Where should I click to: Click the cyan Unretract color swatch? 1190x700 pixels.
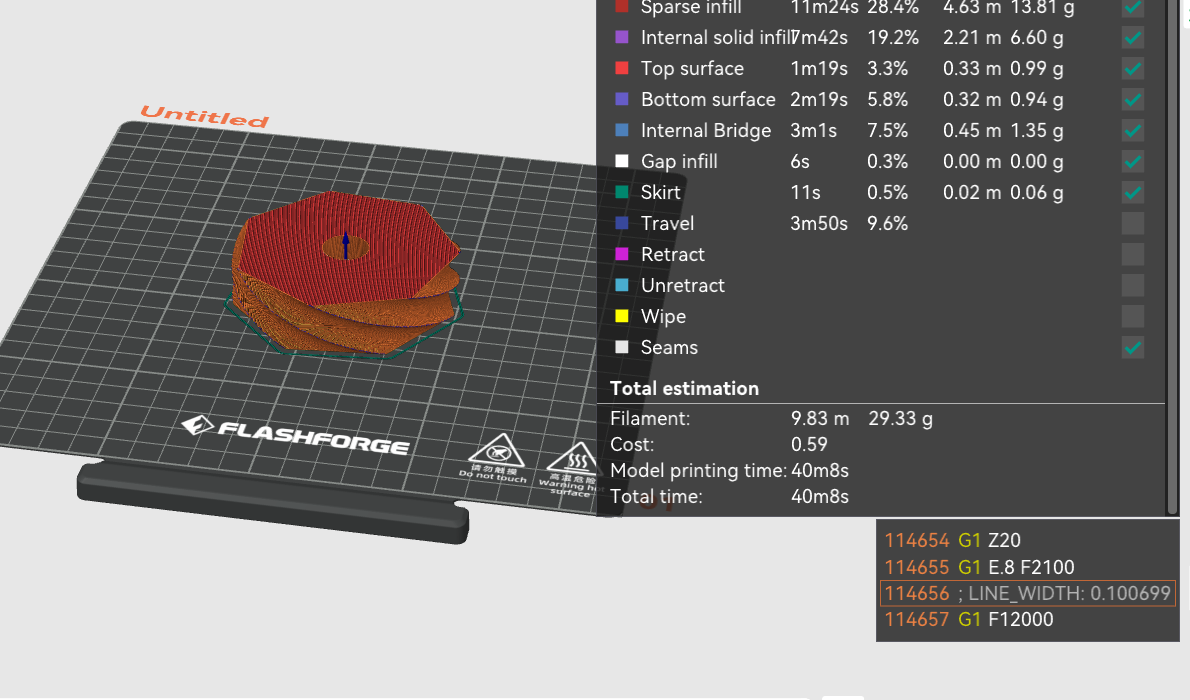622,285
